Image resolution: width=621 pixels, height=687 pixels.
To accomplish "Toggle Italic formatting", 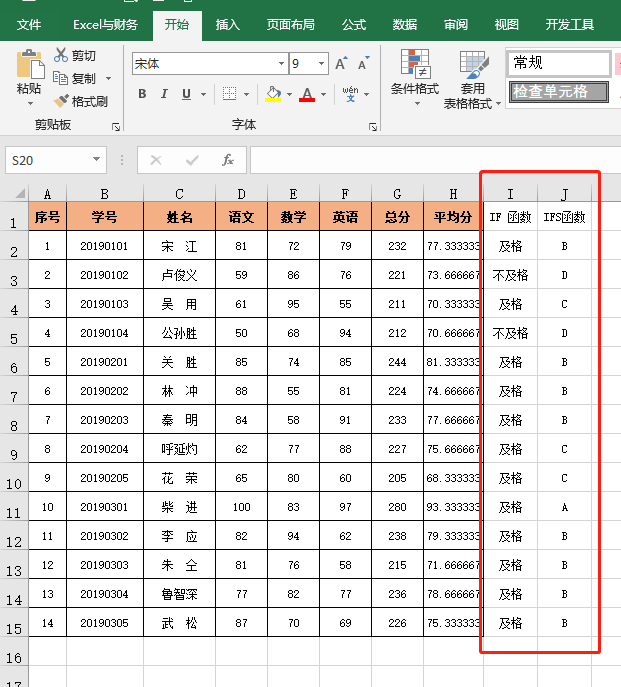I will pyautogui.click(x=164, y=94).
